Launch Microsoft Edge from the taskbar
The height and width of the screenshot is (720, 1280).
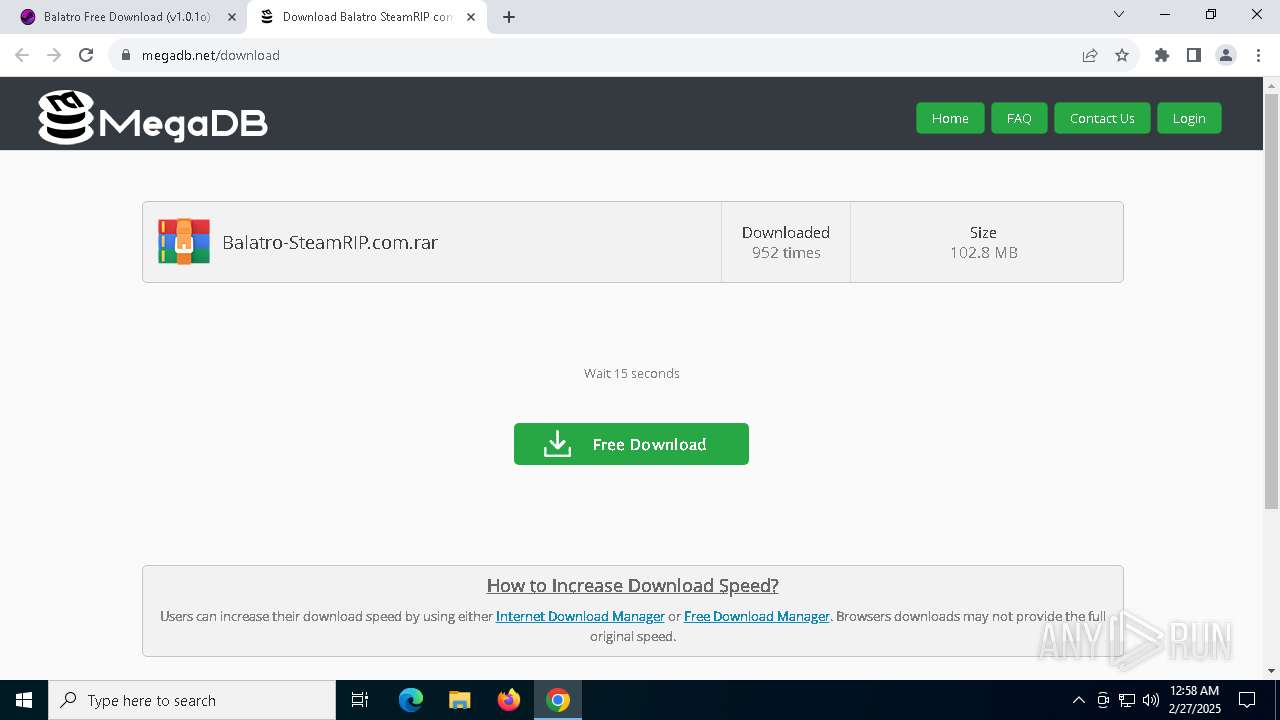point(411,700)
